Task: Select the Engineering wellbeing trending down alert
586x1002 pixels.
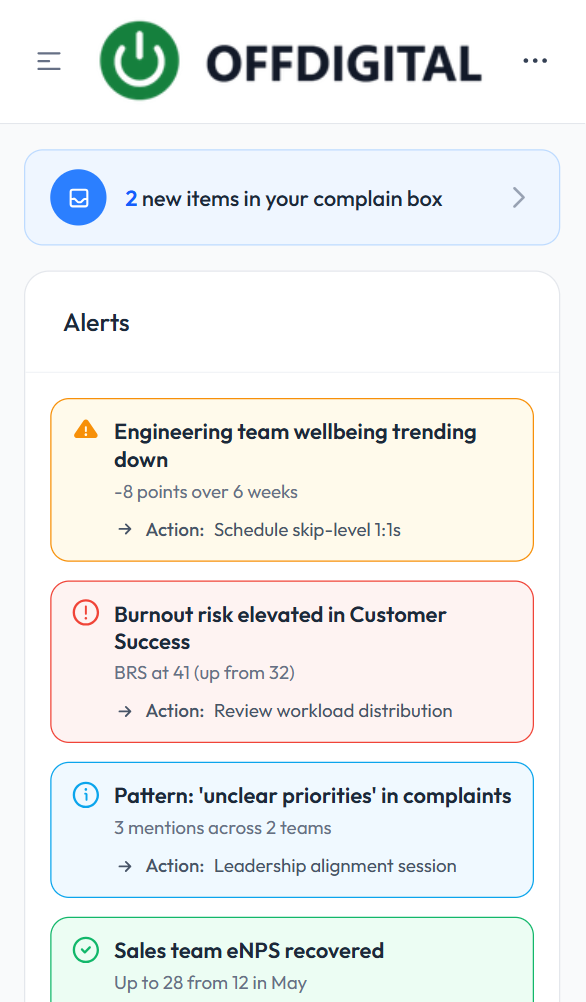Action: click(291, 479)
